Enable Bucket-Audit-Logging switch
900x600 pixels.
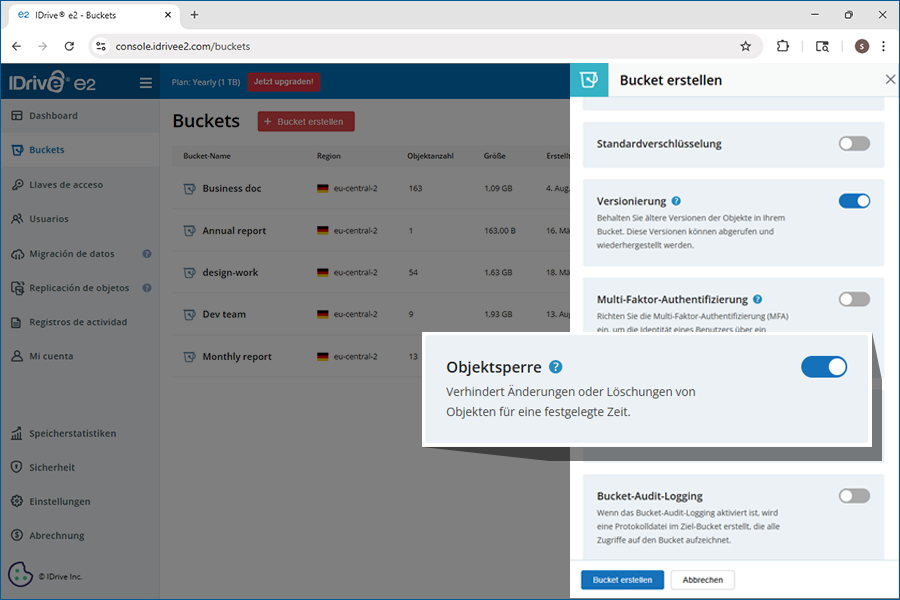click(854, 496)
